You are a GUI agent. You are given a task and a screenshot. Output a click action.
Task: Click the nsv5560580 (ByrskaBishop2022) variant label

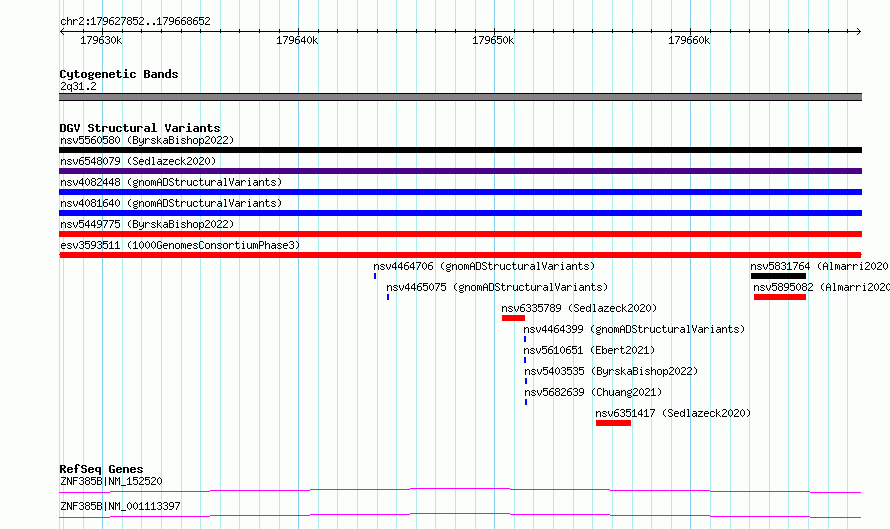point(147,140)
